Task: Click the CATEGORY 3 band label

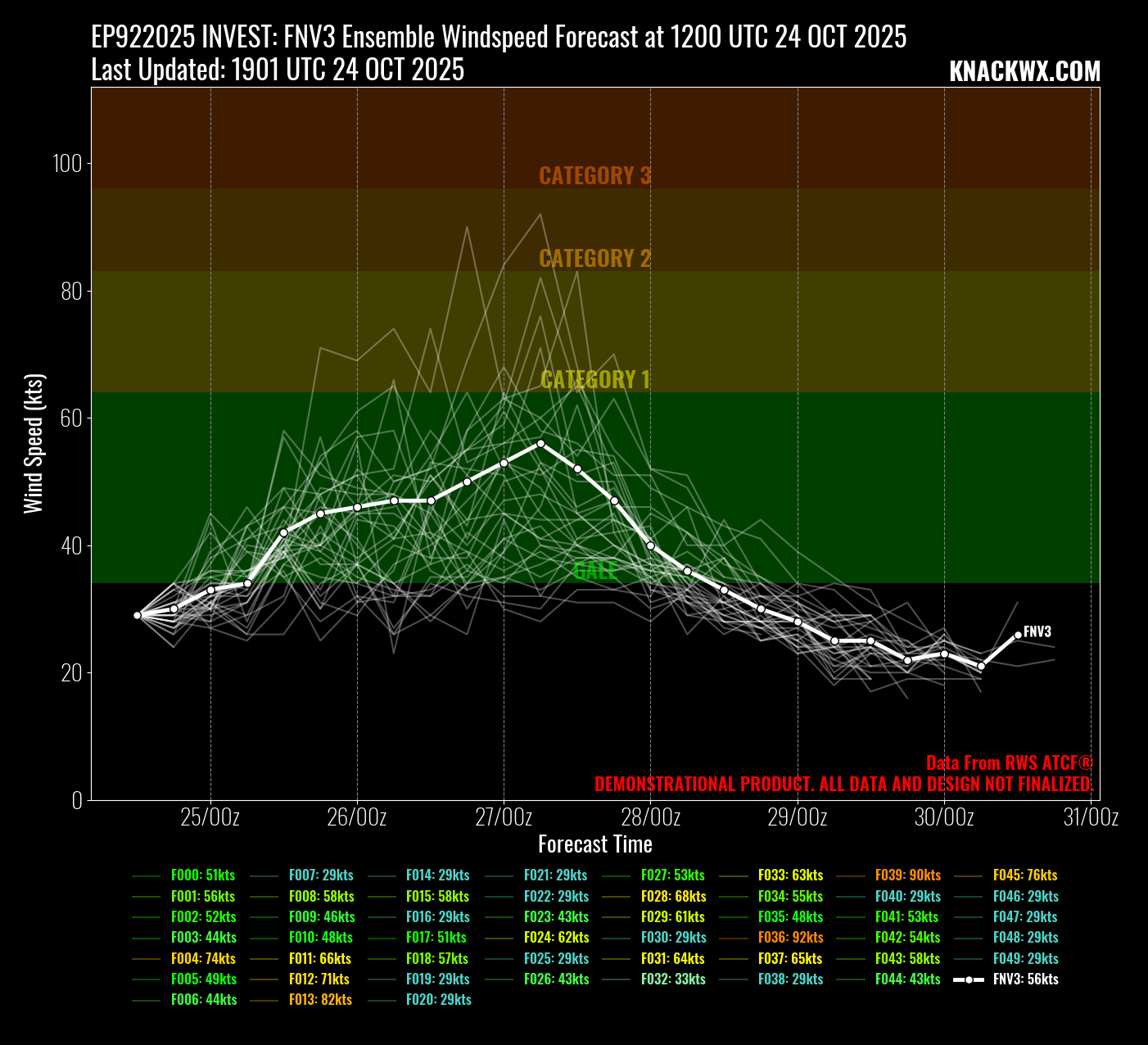Action: click(594, 176)
